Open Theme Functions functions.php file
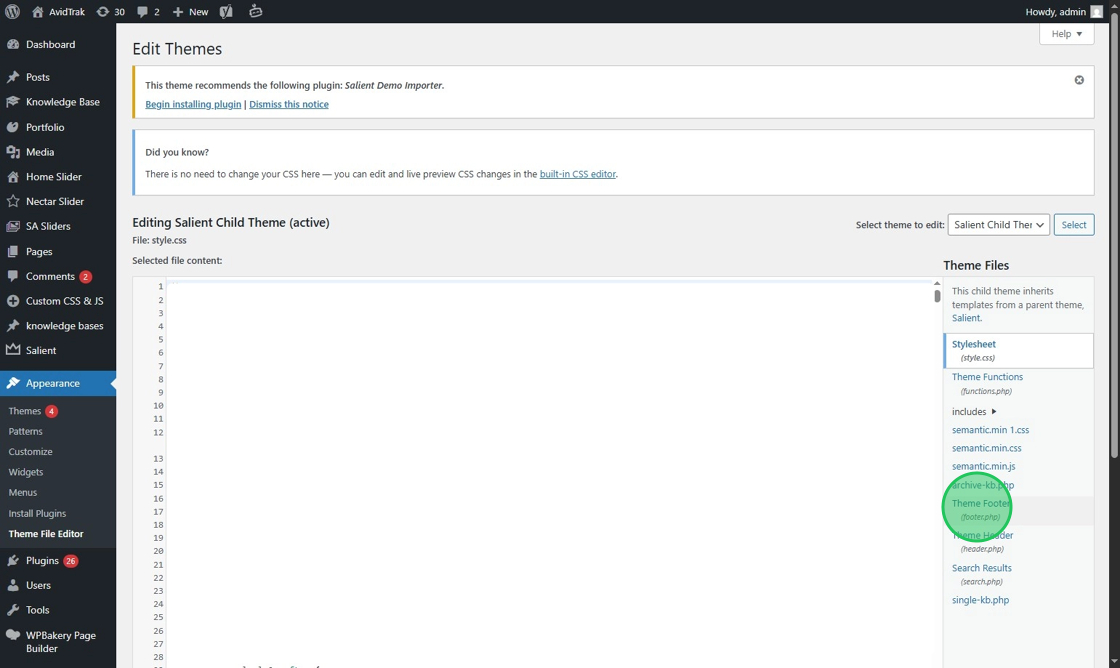The height and width of the screenshot is (668, 1120). click(x=987, y=383)
